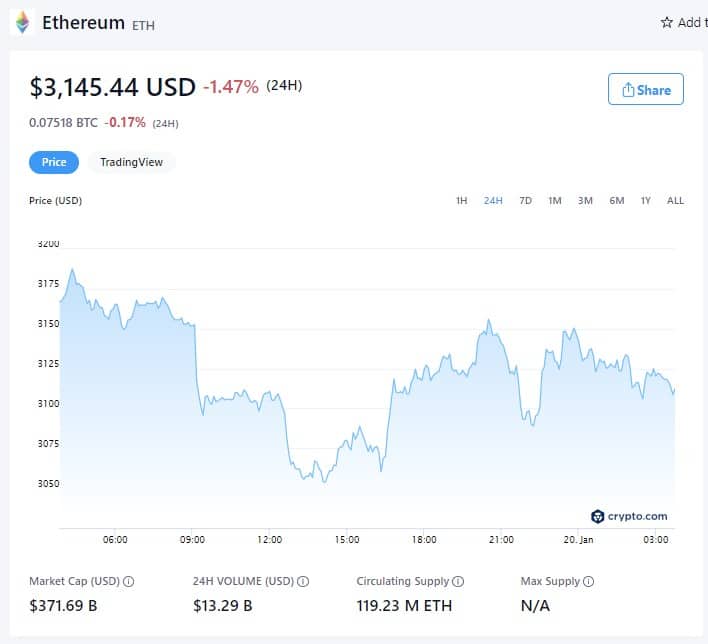Open info icon next to Circulating Supply
The width and height of the screenshot is (708, 644).
[x=458, y=581]
